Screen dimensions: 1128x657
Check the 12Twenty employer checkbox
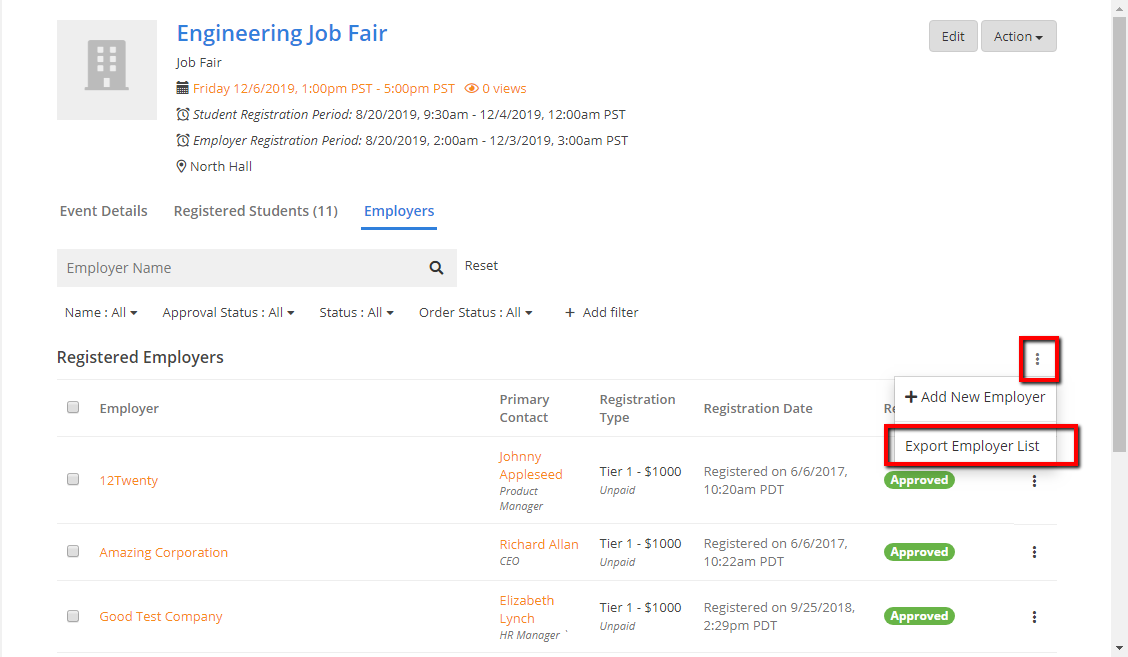point(73,480)
